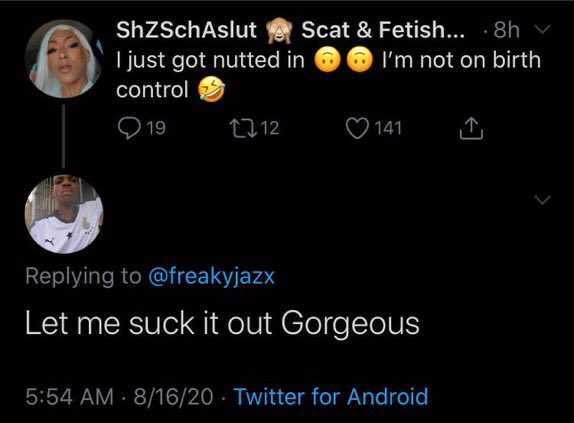Click the reply count of 19
The image size is (574, 423).
coord(156,128)
